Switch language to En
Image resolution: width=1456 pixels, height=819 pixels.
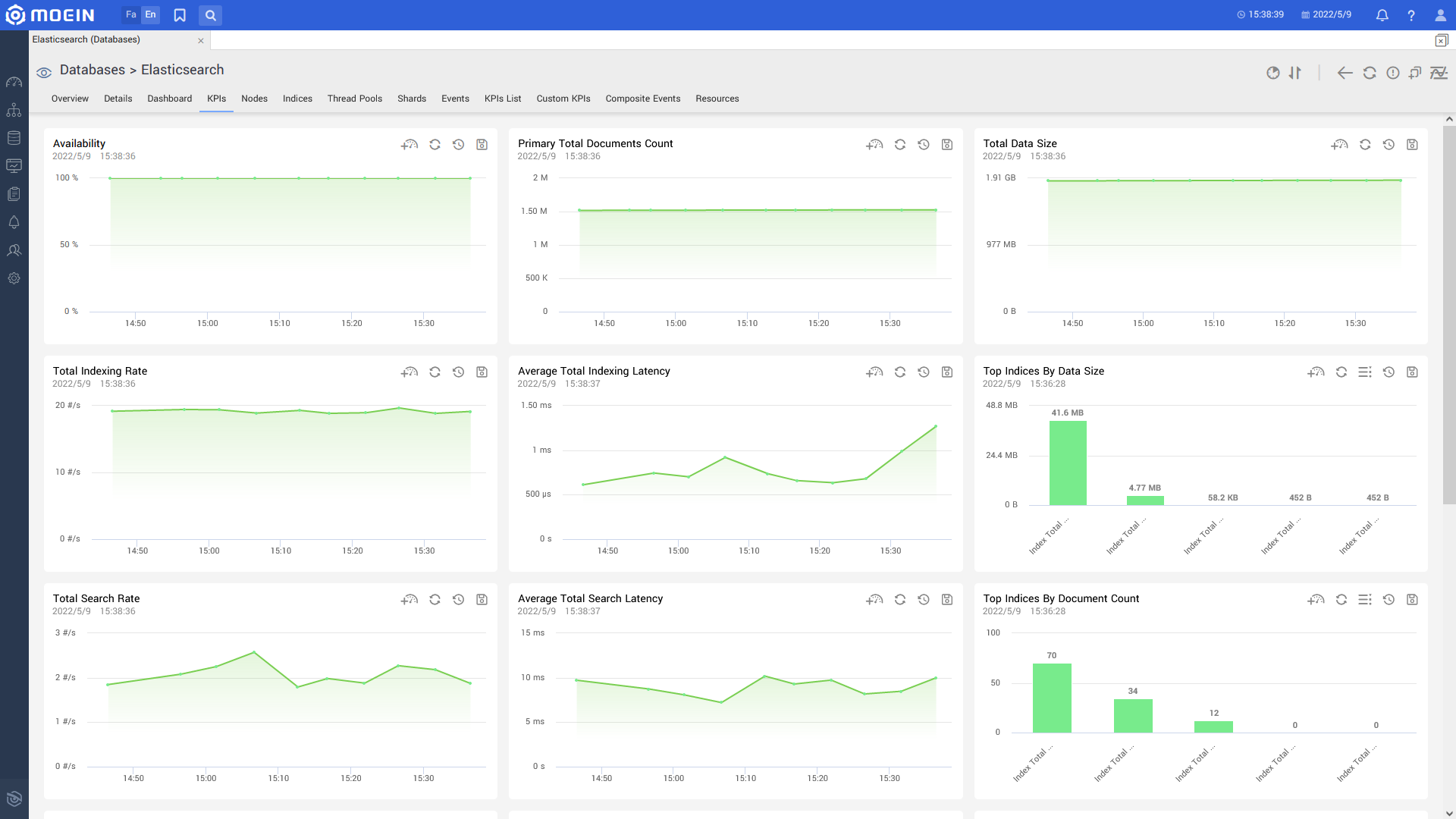(150, 14)
